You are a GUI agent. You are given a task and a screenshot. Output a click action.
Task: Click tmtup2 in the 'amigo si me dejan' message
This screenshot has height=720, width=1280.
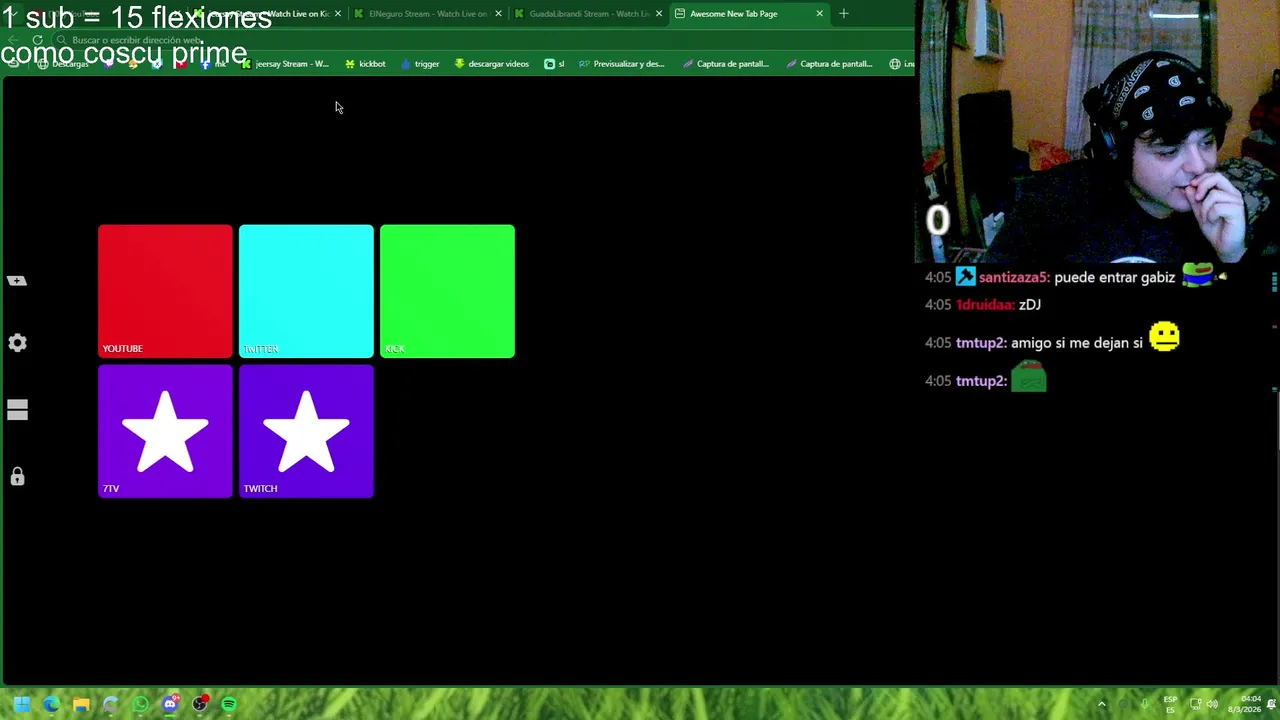tap(979, 343)
